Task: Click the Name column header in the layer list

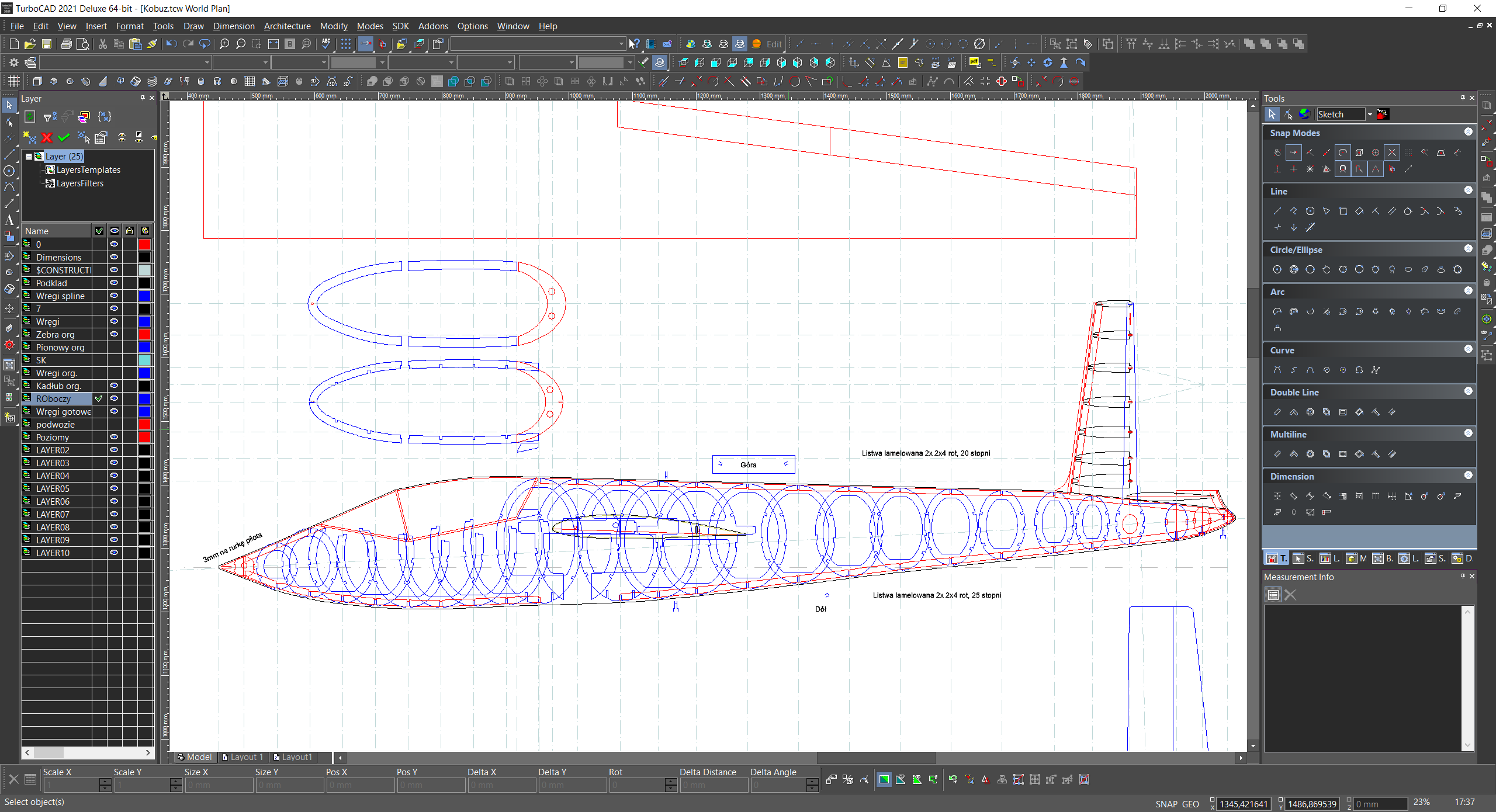Action: (x=57, y=231)
